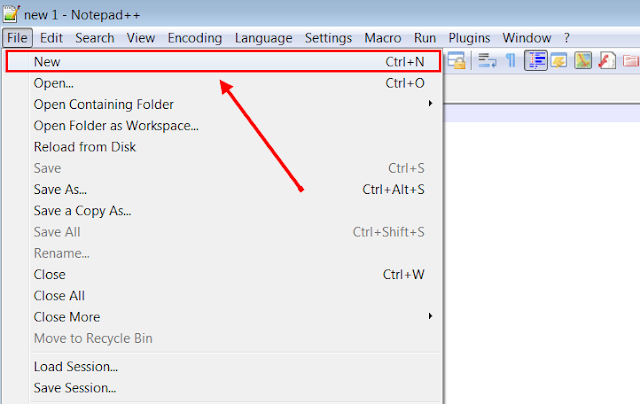Viewport: 640px width, 404px height.
Task: Toggle synchronized scrolling lock icon
Action: [x=457, y=61]
